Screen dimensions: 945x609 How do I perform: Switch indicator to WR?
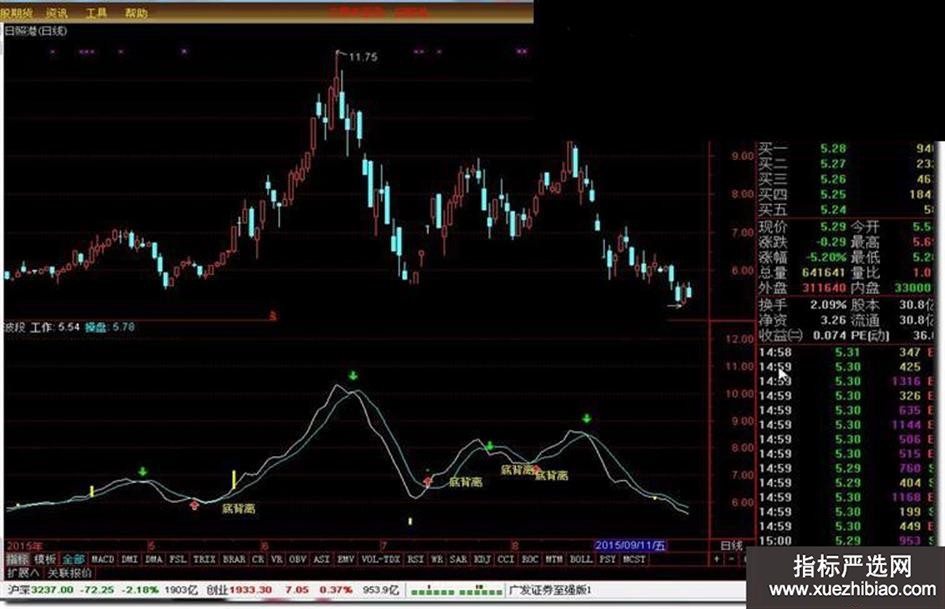(437, 560)
